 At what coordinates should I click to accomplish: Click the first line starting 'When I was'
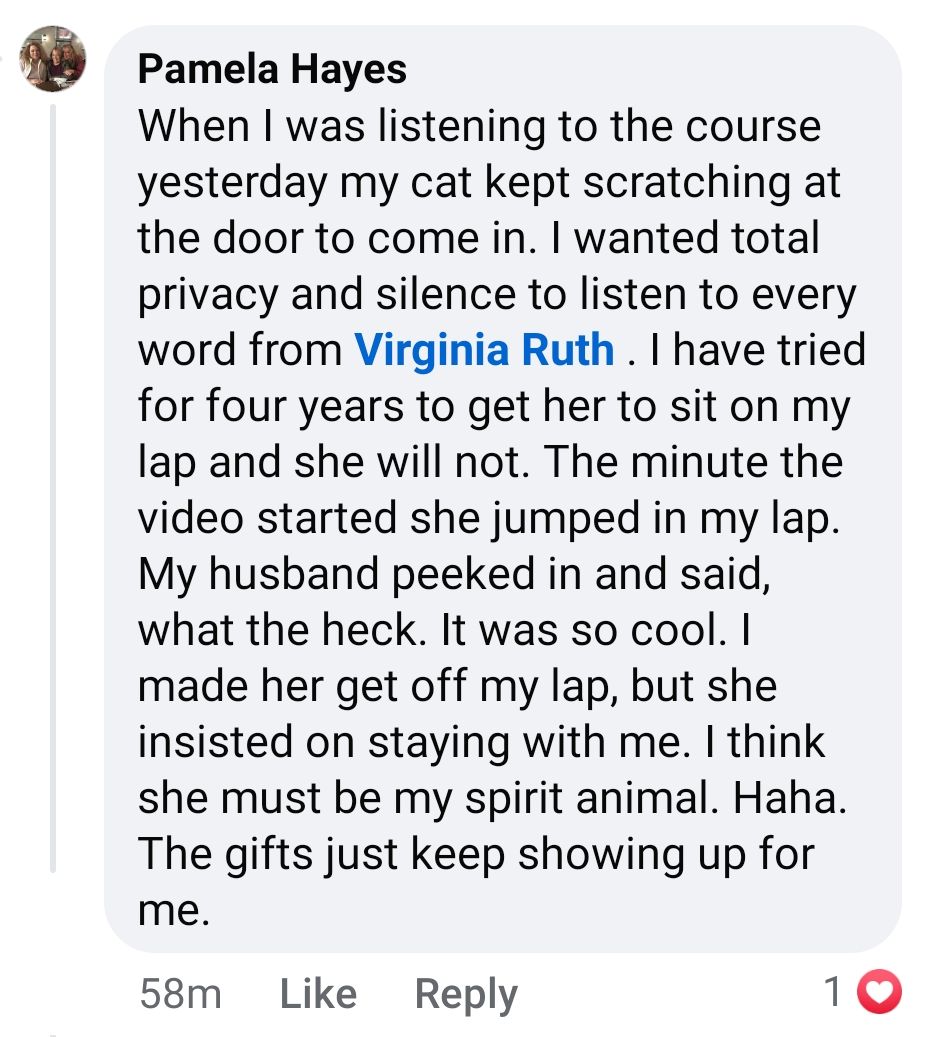click(x=478, y=126)
